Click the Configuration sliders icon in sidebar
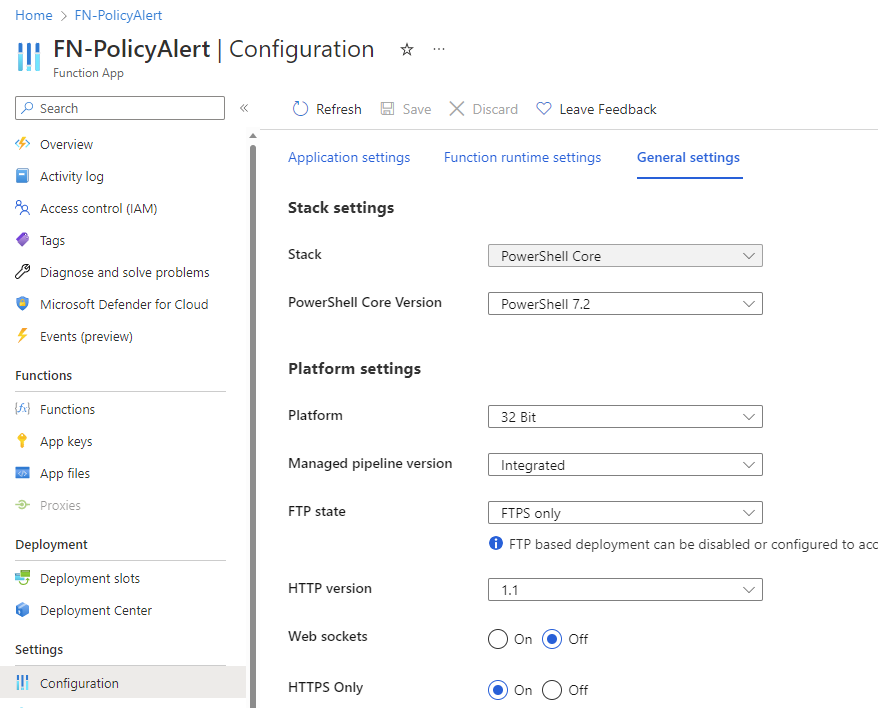The image size is (878, 708). click(22, 682)
